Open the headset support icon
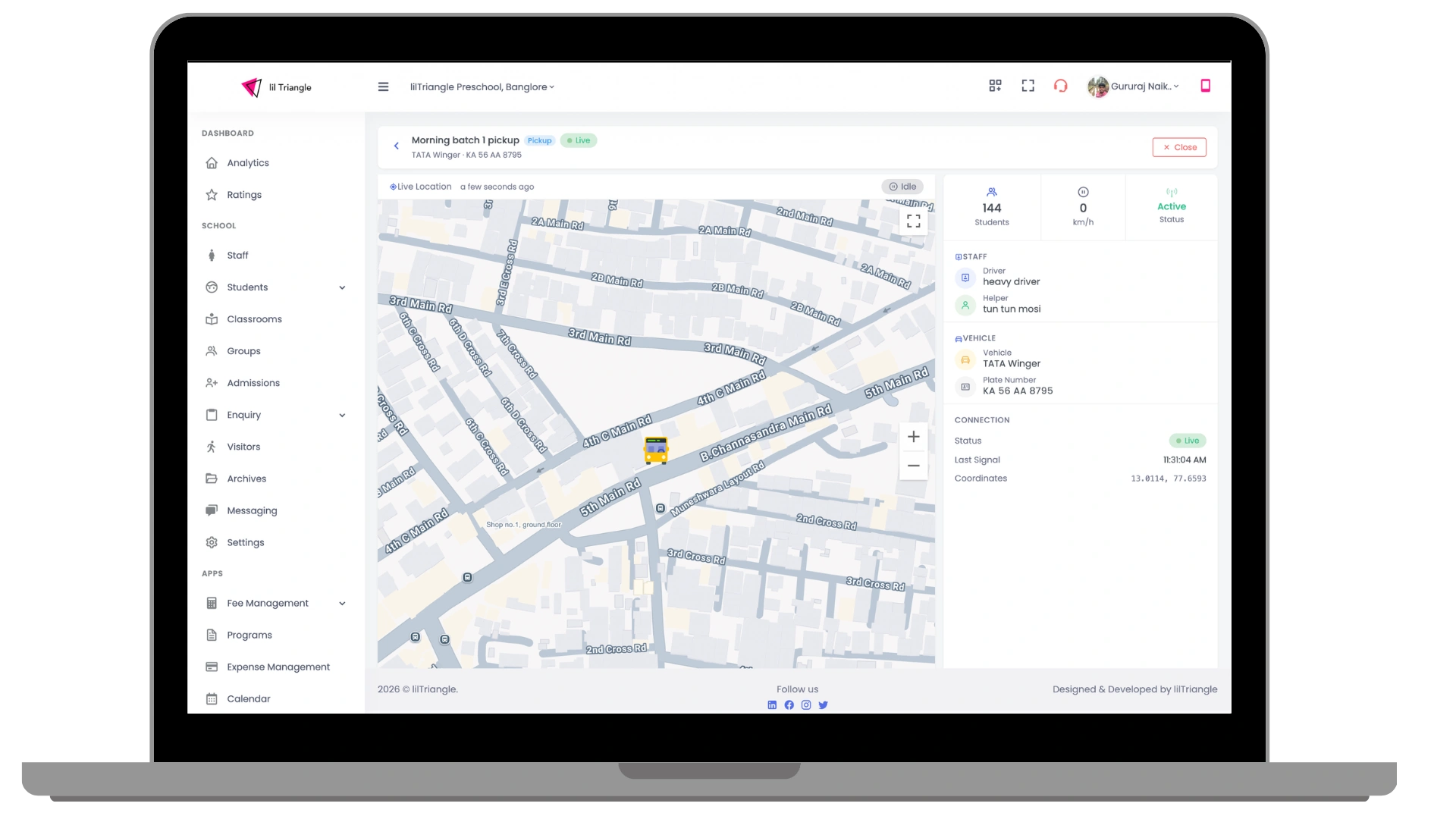The height and width of the screenshot is (819, 1456). [x=1060, y=86]
